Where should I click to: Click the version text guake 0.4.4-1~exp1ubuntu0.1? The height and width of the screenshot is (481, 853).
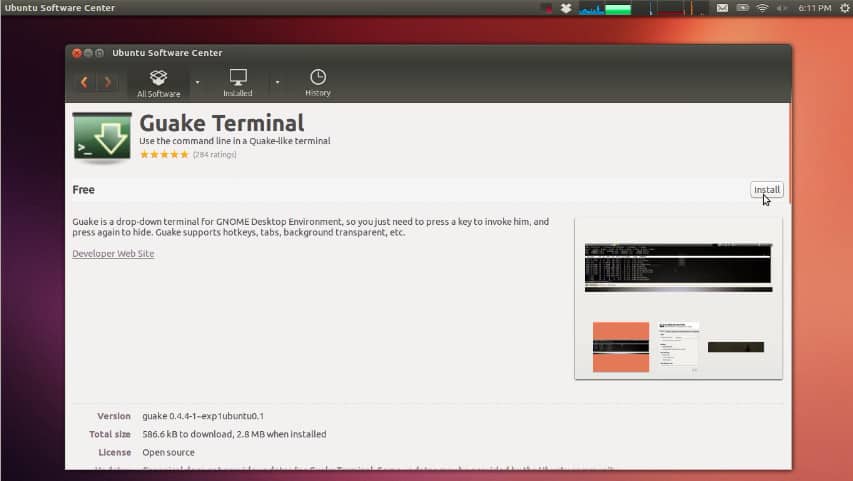203,416
